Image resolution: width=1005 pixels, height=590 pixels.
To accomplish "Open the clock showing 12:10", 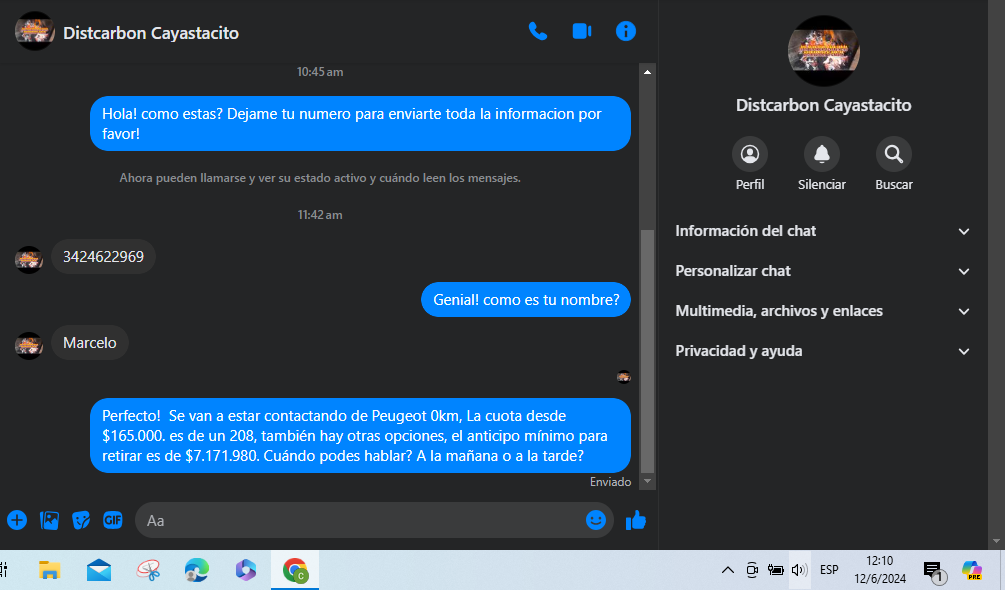I will 880,570.
